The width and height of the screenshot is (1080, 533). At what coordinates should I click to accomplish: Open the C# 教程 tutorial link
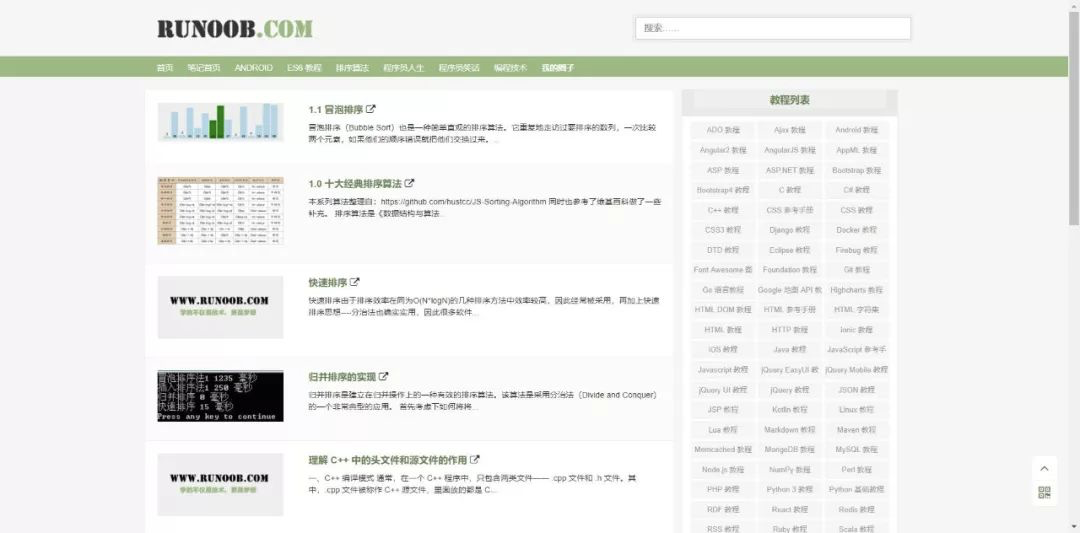[x=856, y=189]
